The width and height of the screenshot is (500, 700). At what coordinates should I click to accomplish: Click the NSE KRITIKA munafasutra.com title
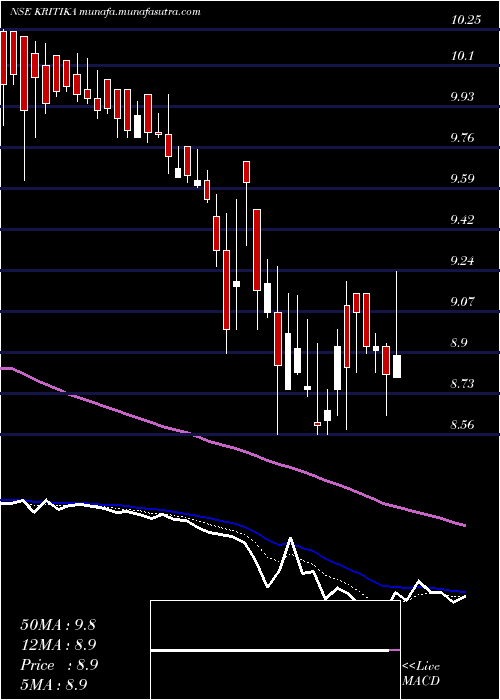coord(105,12)
